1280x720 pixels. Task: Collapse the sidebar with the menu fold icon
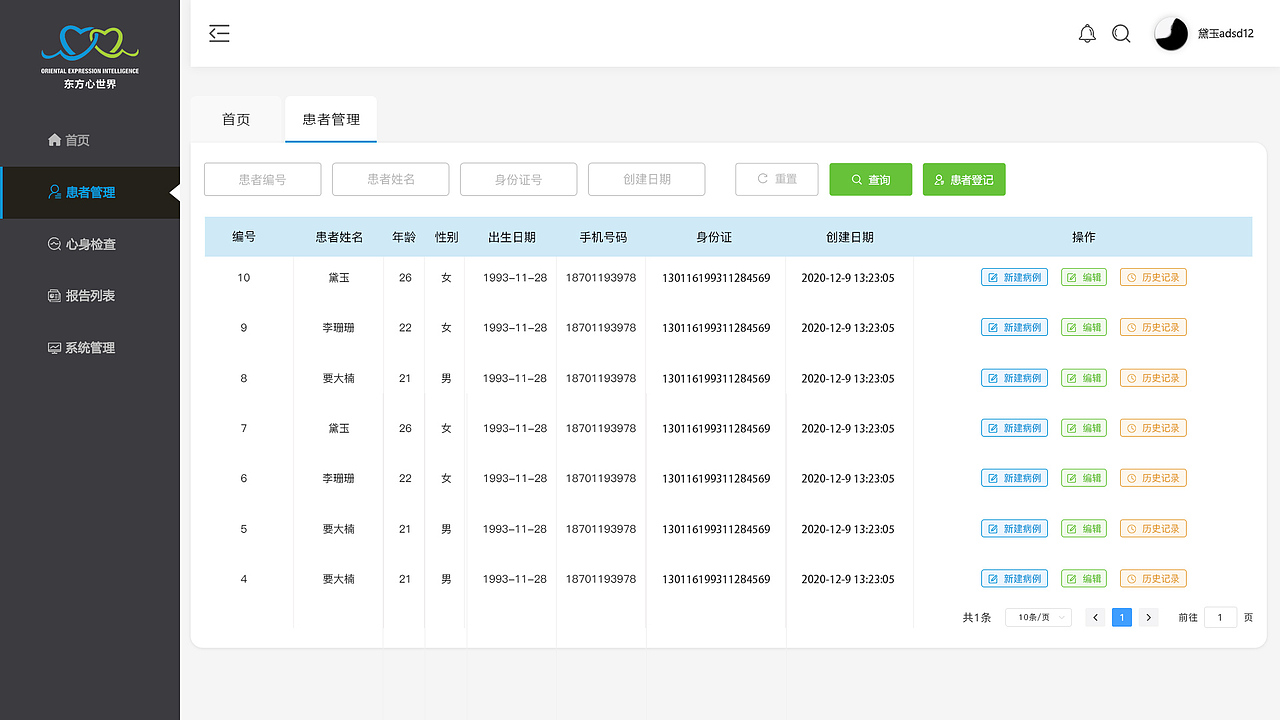pyautogui.click(x=219, y=33)
